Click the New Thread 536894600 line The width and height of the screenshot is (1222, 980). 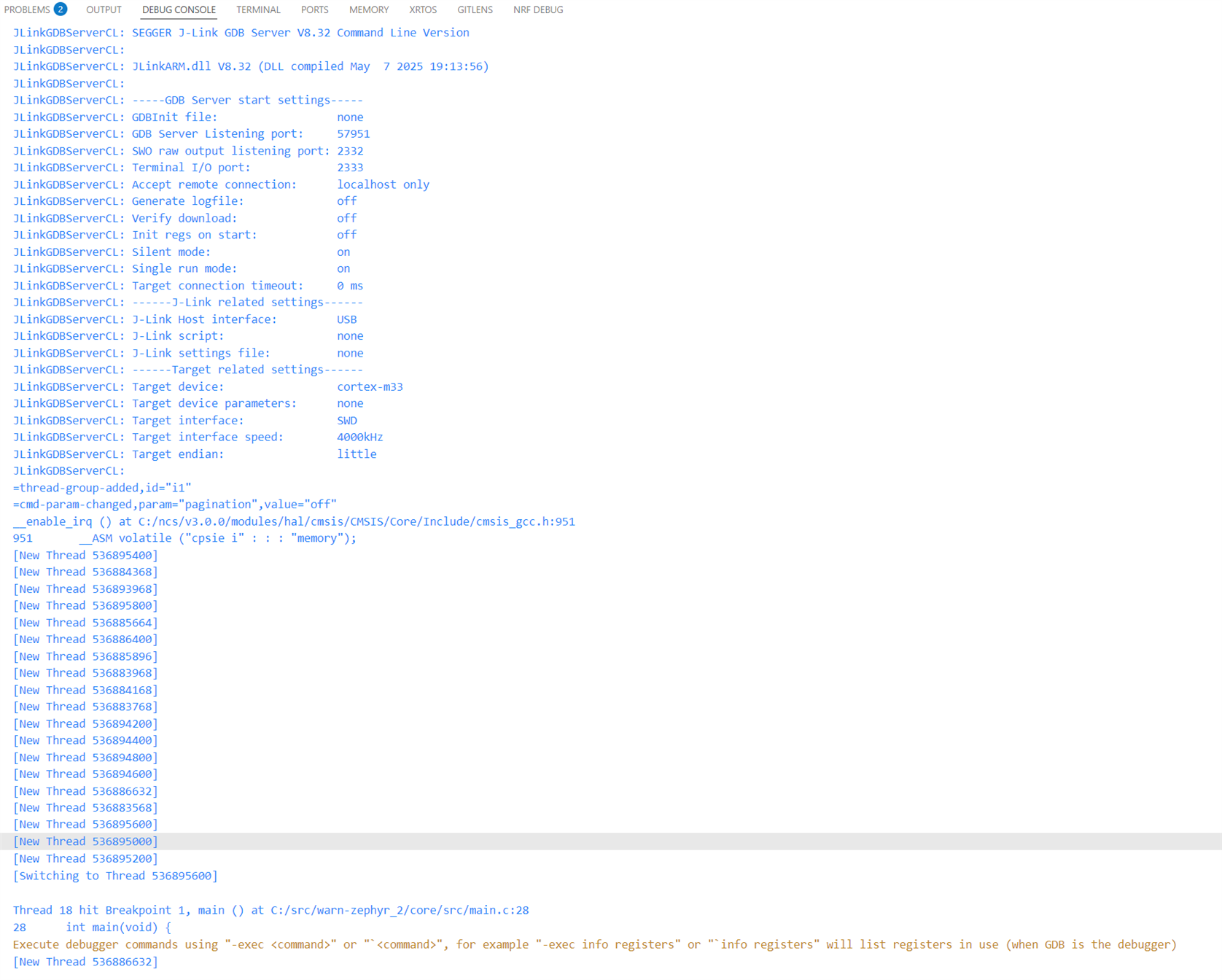[x=85, y=774]
